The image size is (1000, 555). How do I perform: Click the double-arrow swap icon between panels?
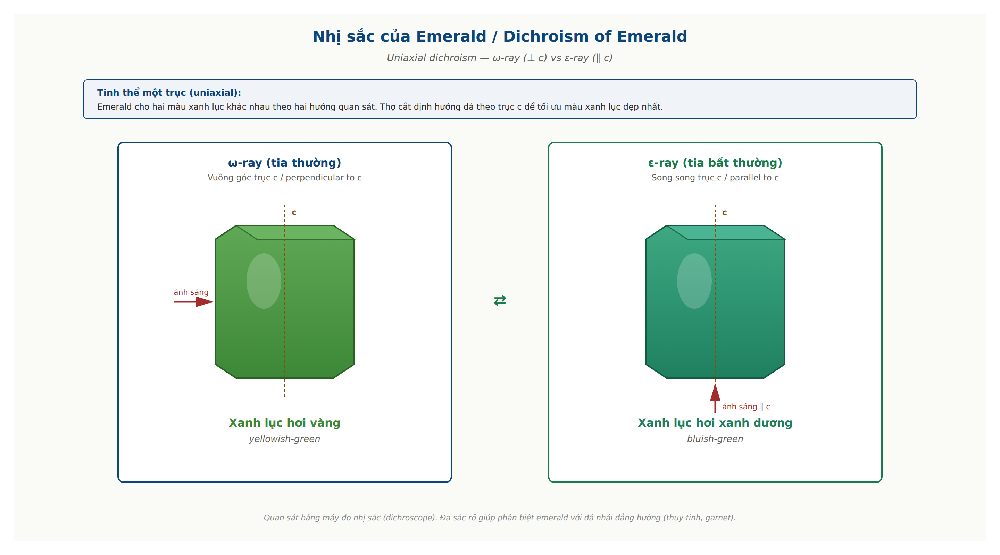point(499,300)
